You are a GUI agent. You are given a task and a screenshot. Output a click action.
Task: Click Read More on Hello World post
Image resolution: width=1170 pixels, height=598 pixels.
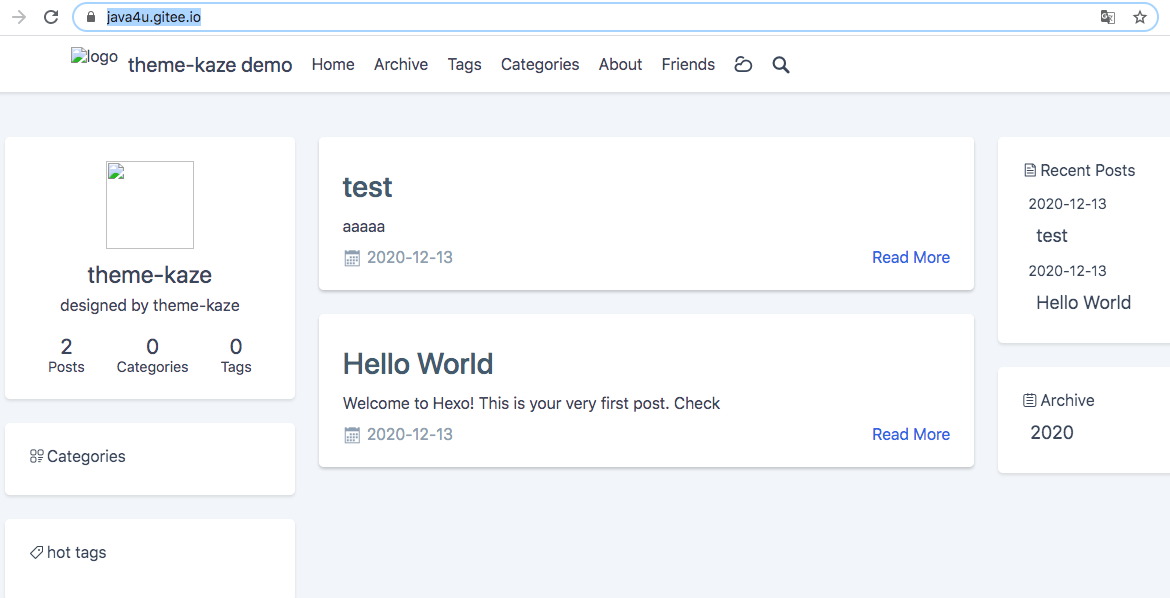click(x=910, y=435)
